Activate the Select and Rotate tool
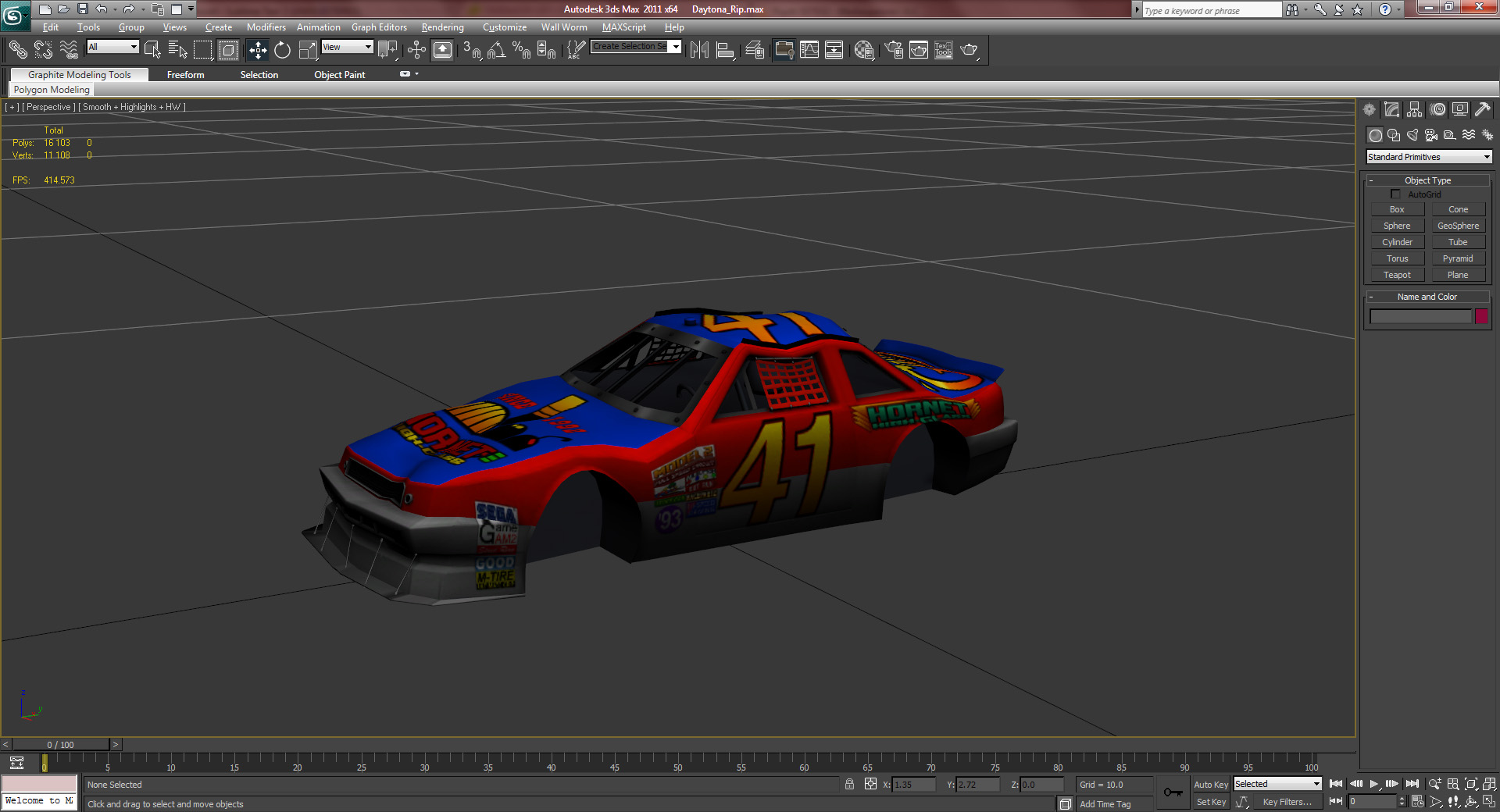1500x812 pixels. point(283,50)
